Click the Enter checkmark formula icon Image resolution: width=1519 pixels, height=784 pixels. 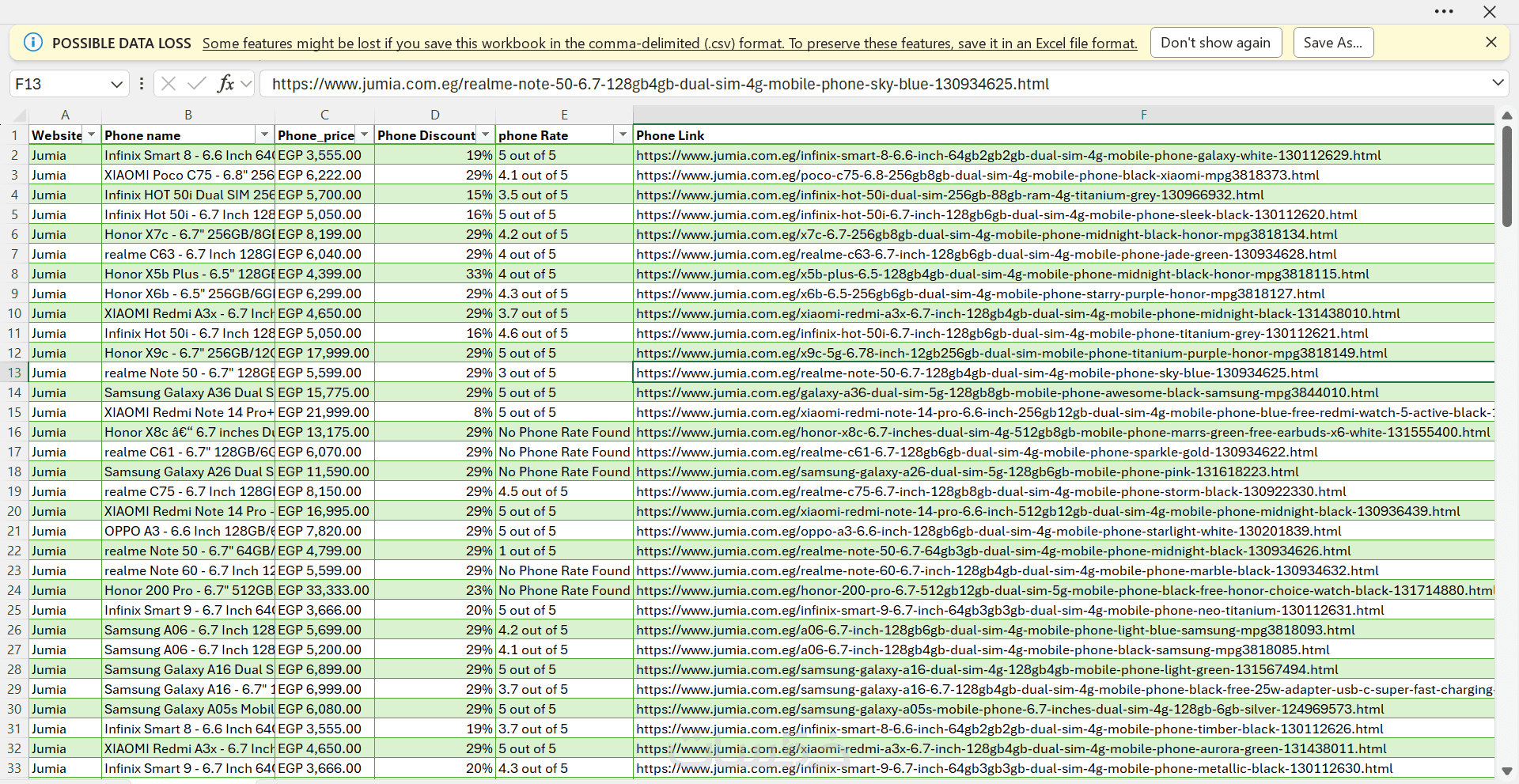tap(197, 84)
